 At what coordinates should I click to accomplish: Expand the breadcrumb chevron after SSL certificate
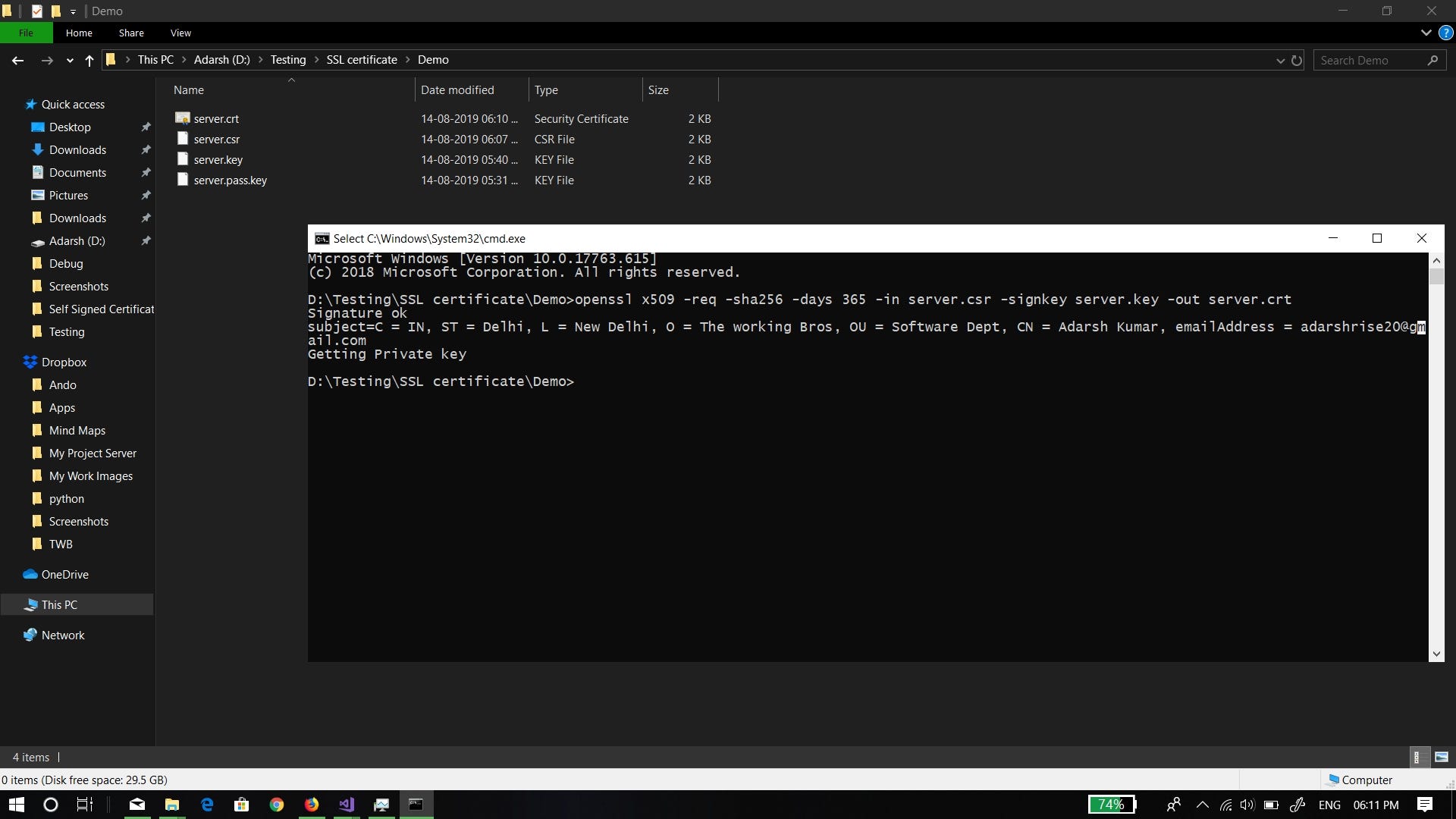pyautogui.click(x=409, y=59)
